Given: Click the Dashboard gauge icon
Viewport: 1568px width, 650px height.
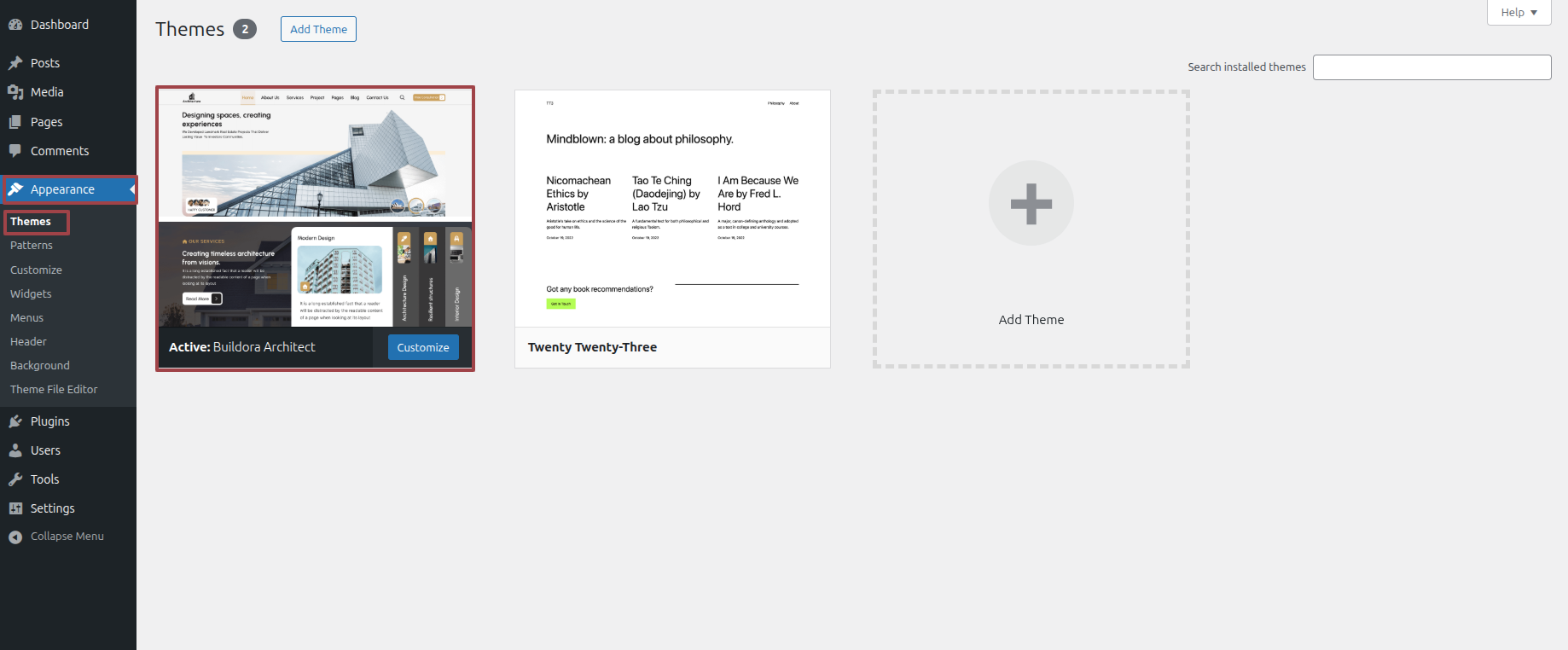Looking at the screenshot, I should (x=15, y=25).
